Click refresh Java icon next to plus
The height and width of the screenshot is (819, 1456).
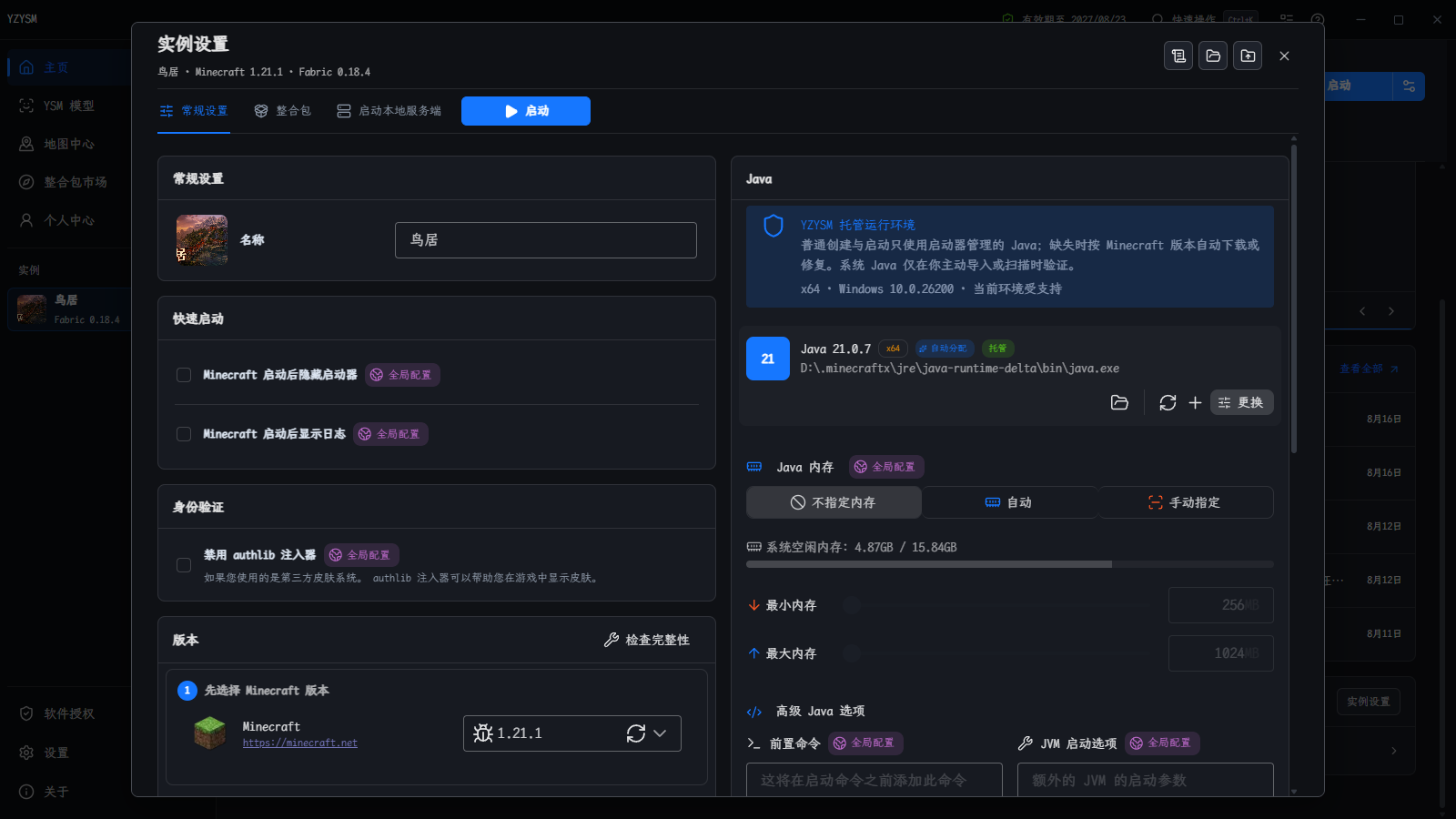point(1168,402)
